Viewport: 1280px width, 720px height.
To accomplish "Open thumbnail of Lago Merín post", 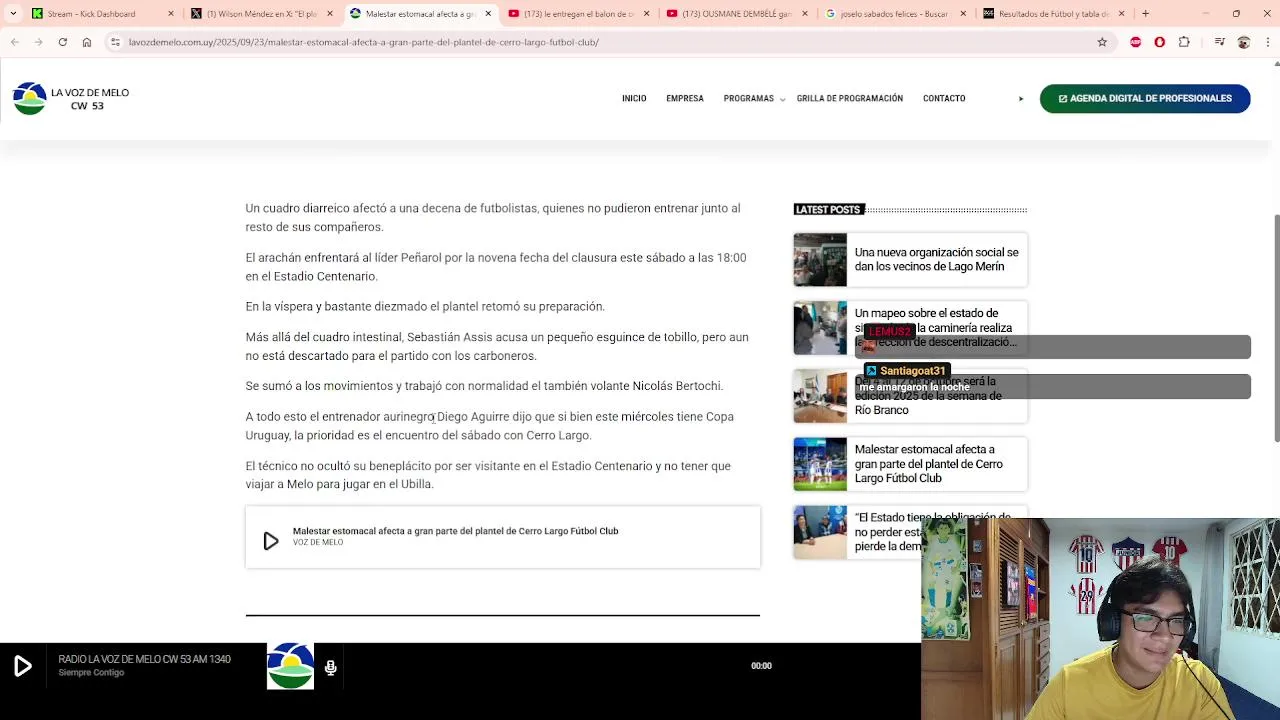I will point(820,260).
